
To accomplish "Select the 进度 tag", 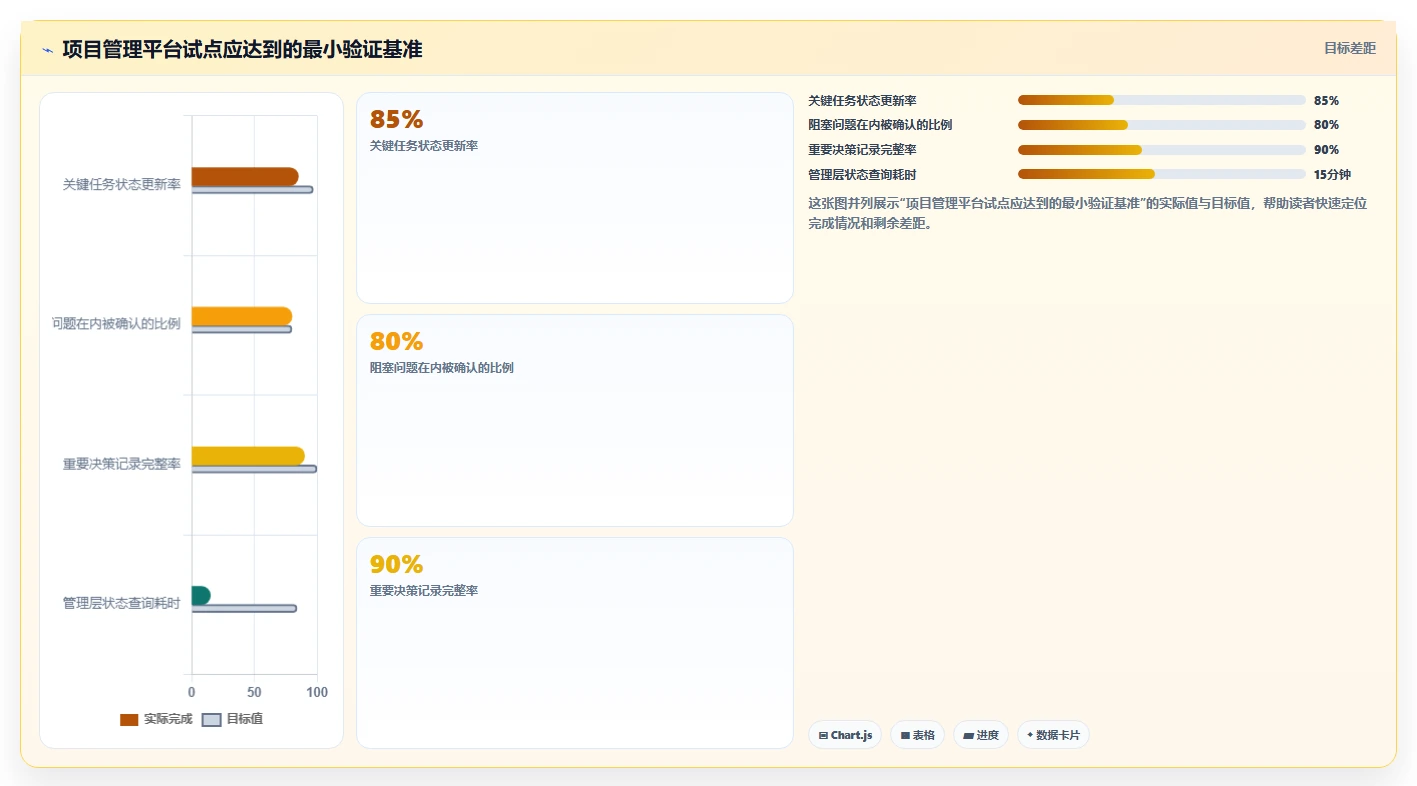I will (981, 735).
